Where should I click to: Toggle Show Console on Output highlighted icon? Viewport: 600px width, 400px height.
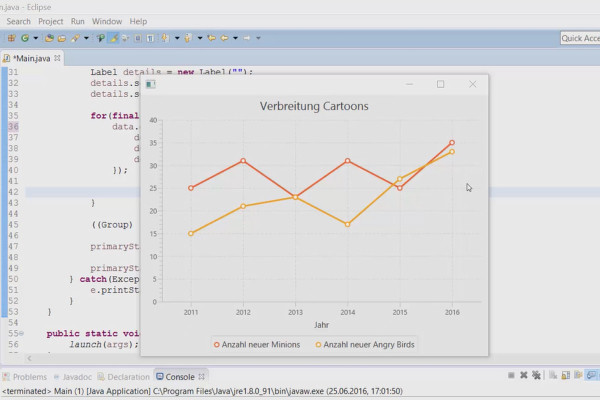(x=591, y=375)
